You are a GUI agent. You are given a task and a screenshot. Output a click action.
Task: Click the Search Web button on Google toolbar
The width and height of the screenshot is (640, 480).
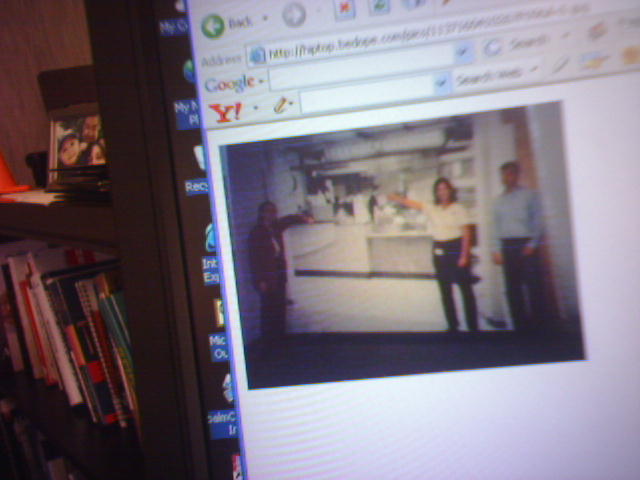pos(490,75)
